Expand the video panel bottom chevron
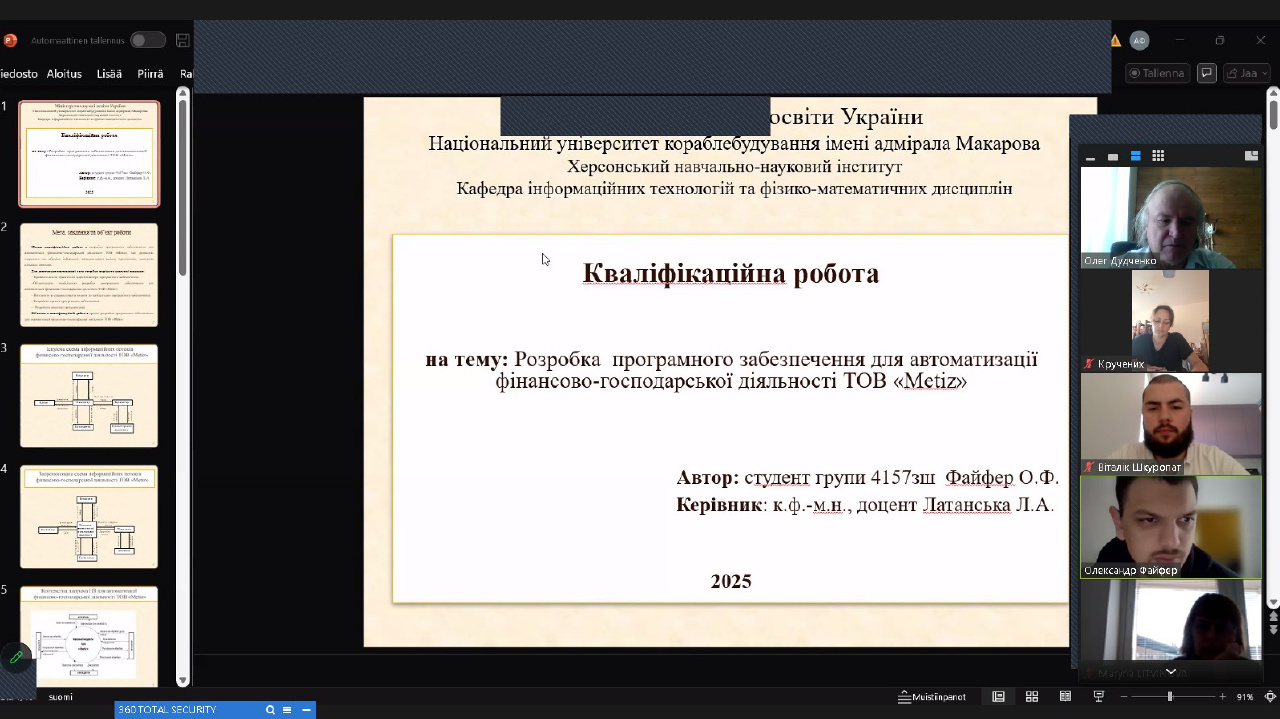1280x719 pixels. coord(1171,672)
